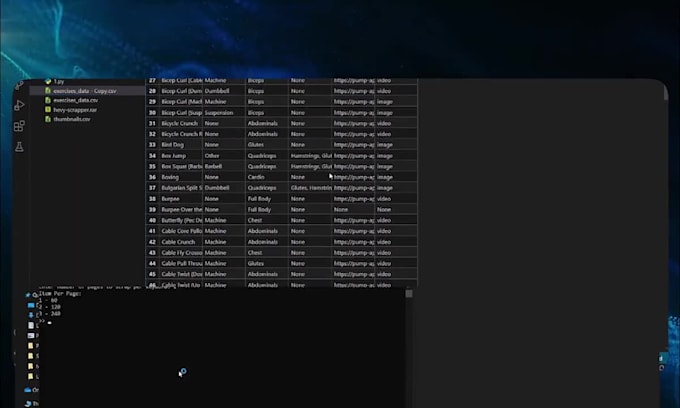This screenshot has height=408, width=680.
Task: Click the OneDrive icon in File Explorer sidebar
Action: click(x=28, y=390)
